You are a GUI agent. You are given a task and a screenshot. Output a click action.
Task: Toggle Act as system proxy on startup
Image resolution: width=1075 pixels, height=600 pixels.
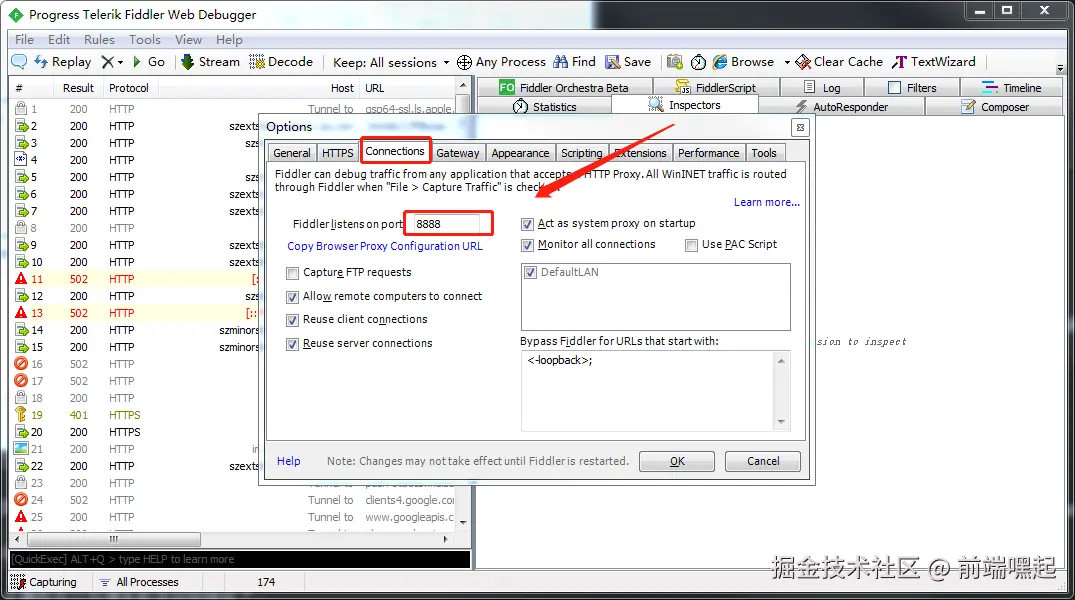[x=527, y=224]
